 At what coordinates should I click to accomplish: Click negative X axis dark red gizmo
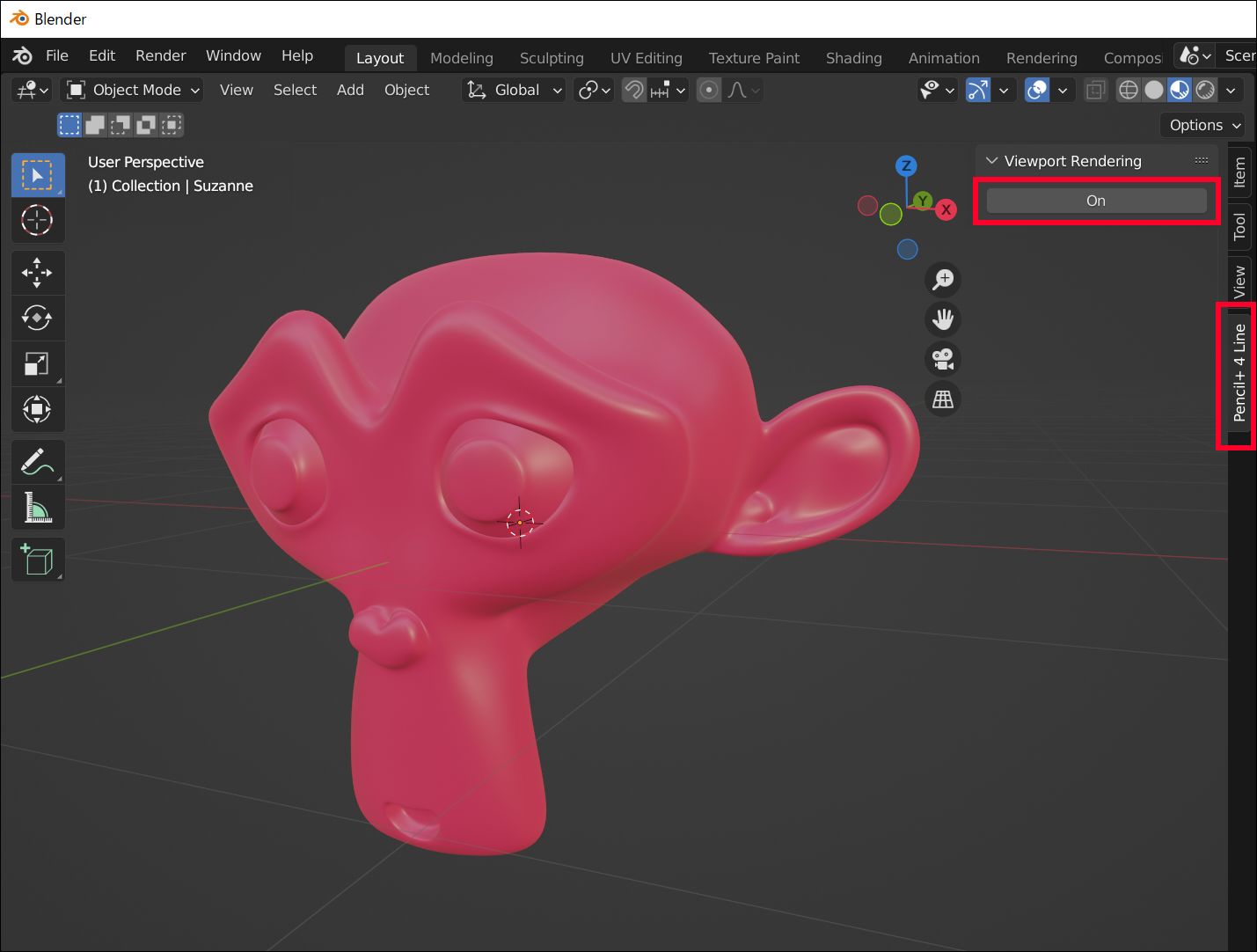click(x=868, y=206)
